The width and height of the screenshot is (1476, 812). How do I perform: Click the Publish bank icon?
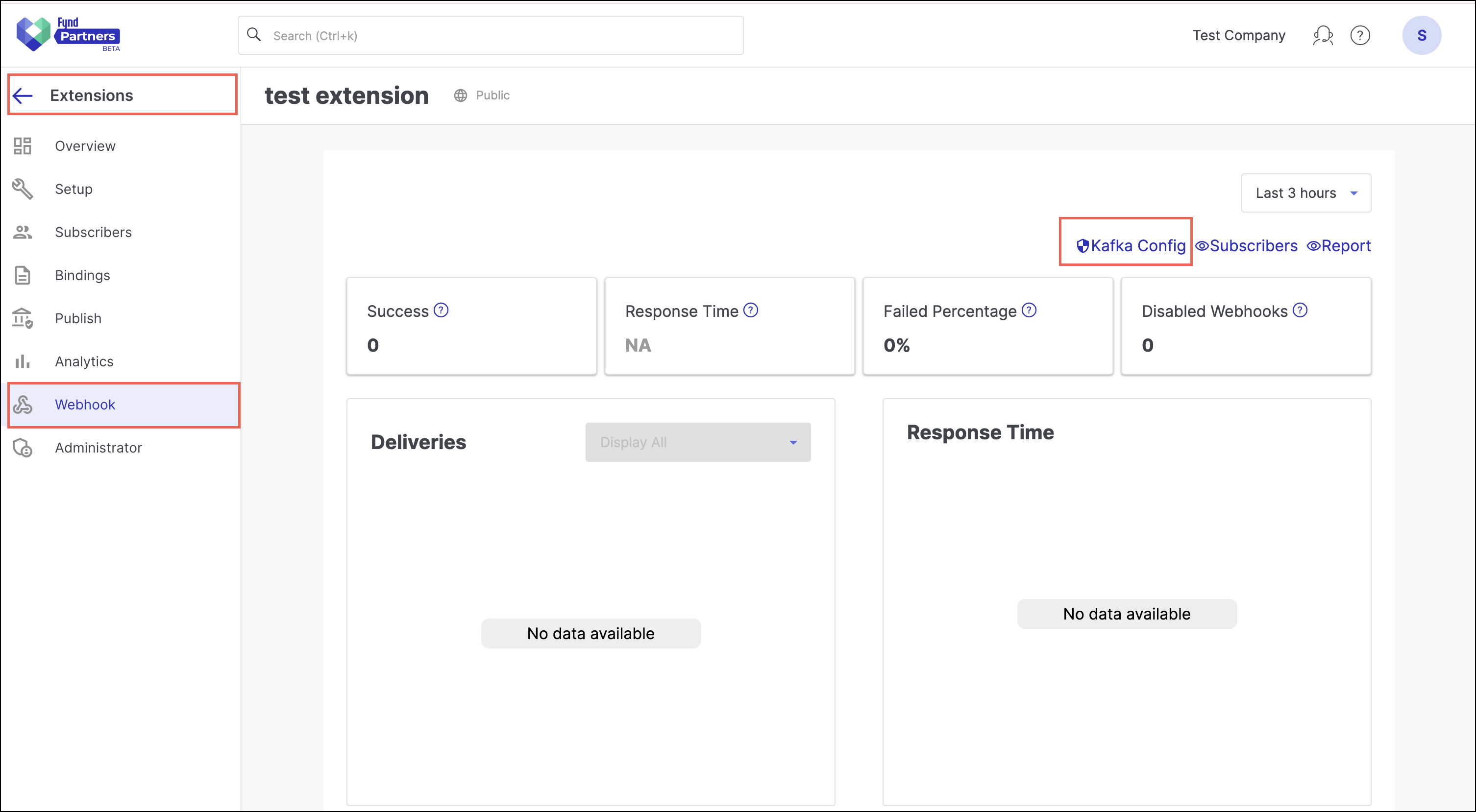[x=23, y=318]
